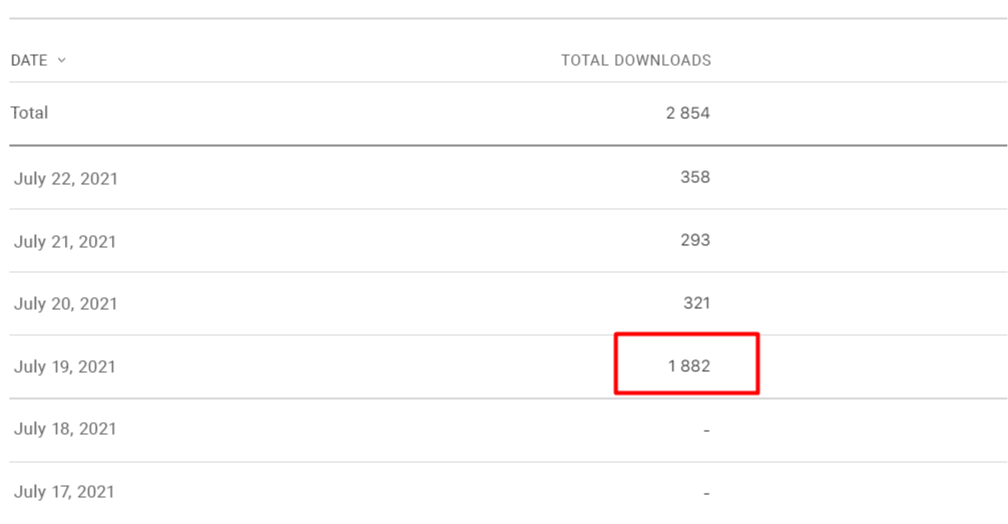Screen dimensions: 1008x524
Task: Select the Total summary row label
Action: pyautogui.click(x=30, y=113)
